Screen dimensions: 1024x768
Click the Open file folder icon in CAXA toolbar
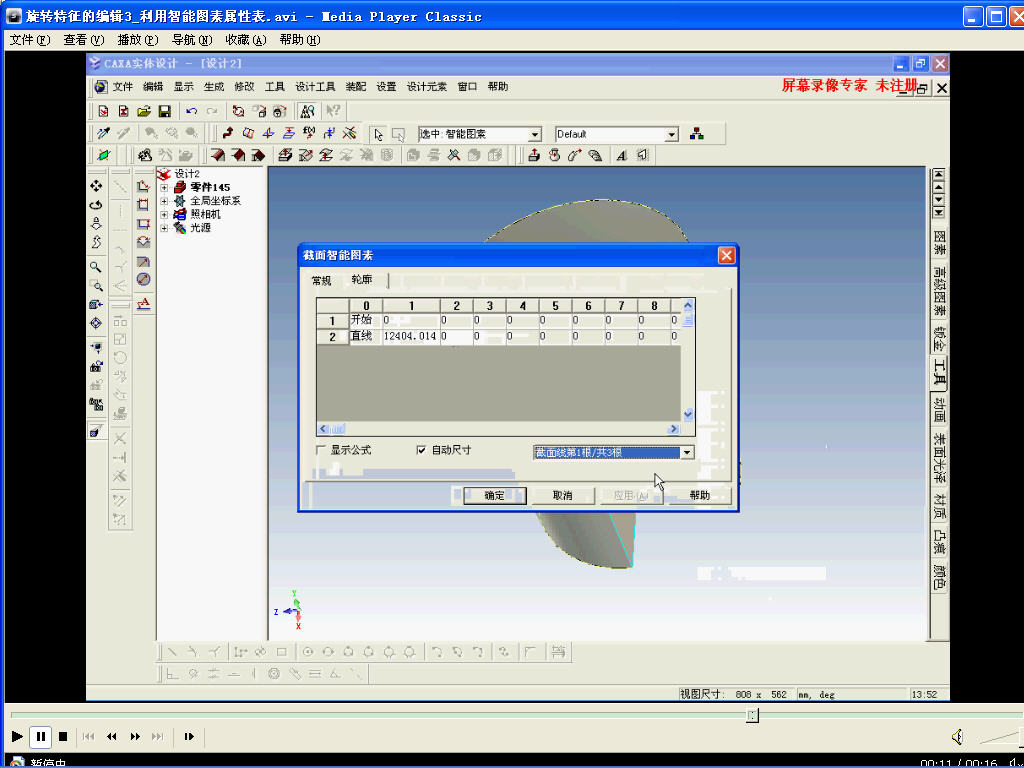144,110
